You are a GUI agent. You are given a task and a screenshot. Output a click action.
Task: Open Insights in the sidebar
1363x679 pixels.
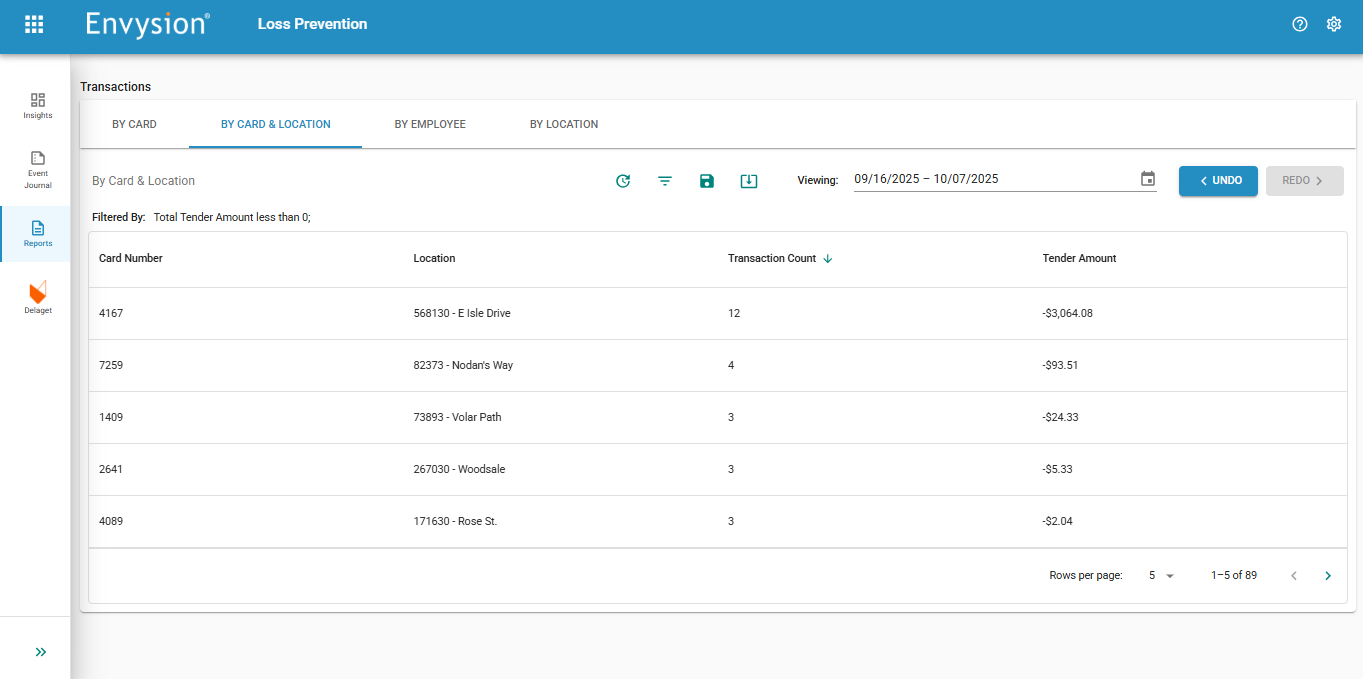(x=38, y=105)
